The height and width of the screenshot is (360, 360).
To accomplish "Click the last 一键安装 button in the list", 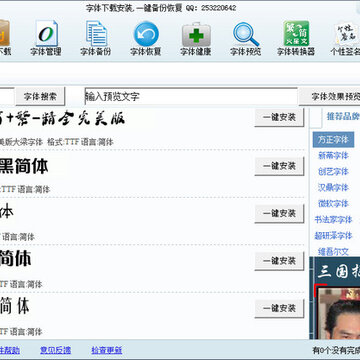I will (x=279, y=308).
